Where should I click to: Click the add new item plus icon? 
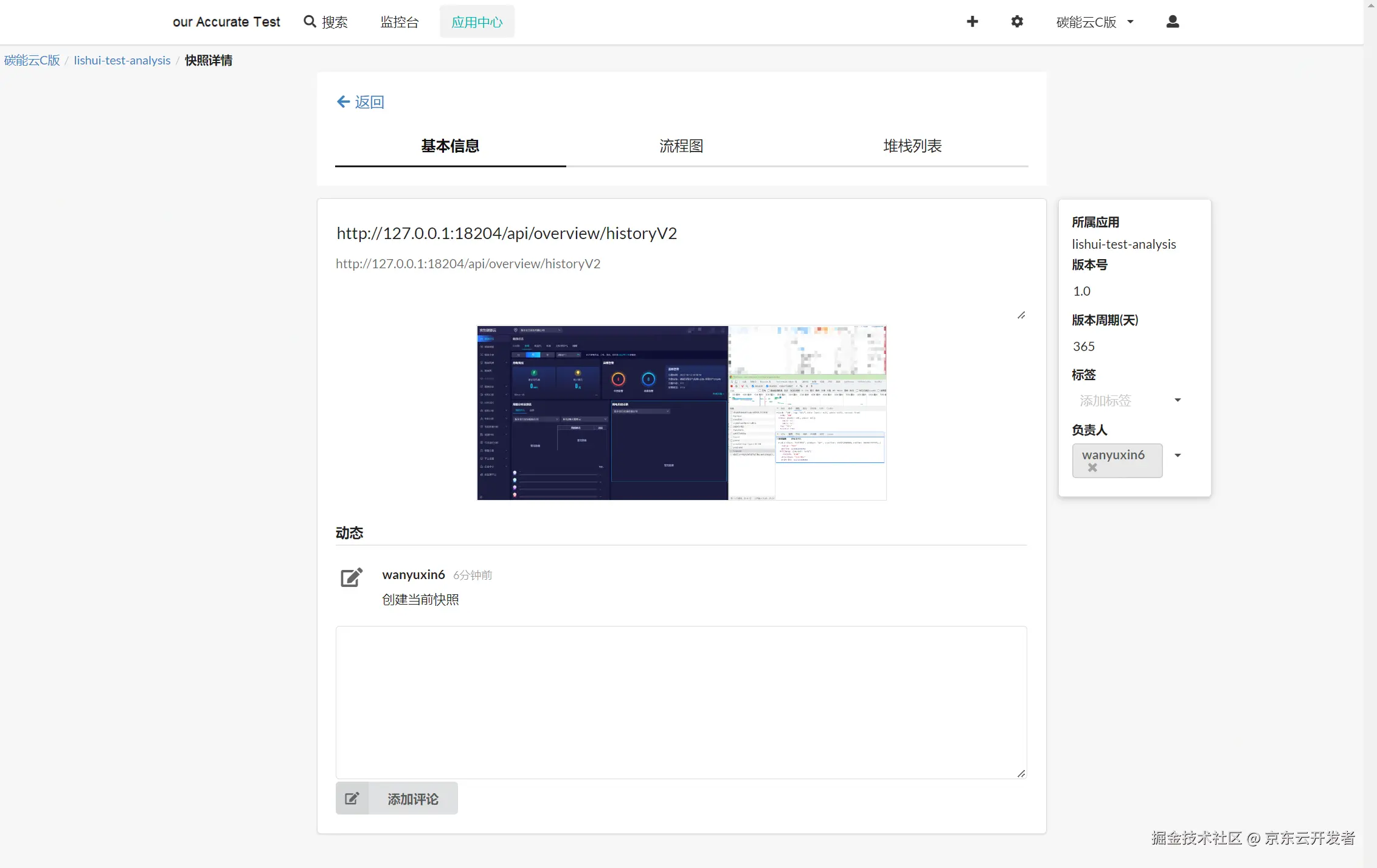971,21
